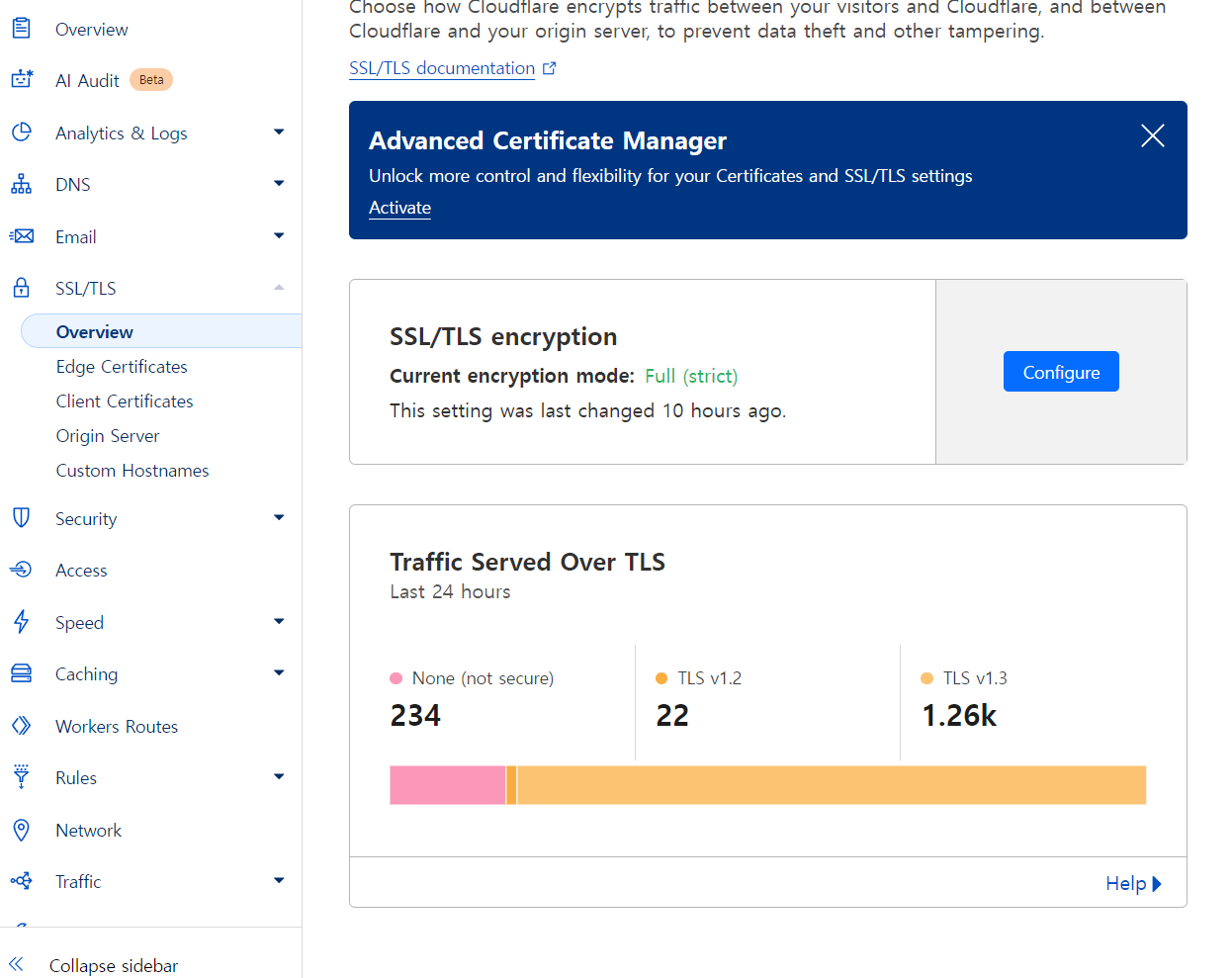Click the orange dot next to TLS v1.2

[x=661, y=678]
